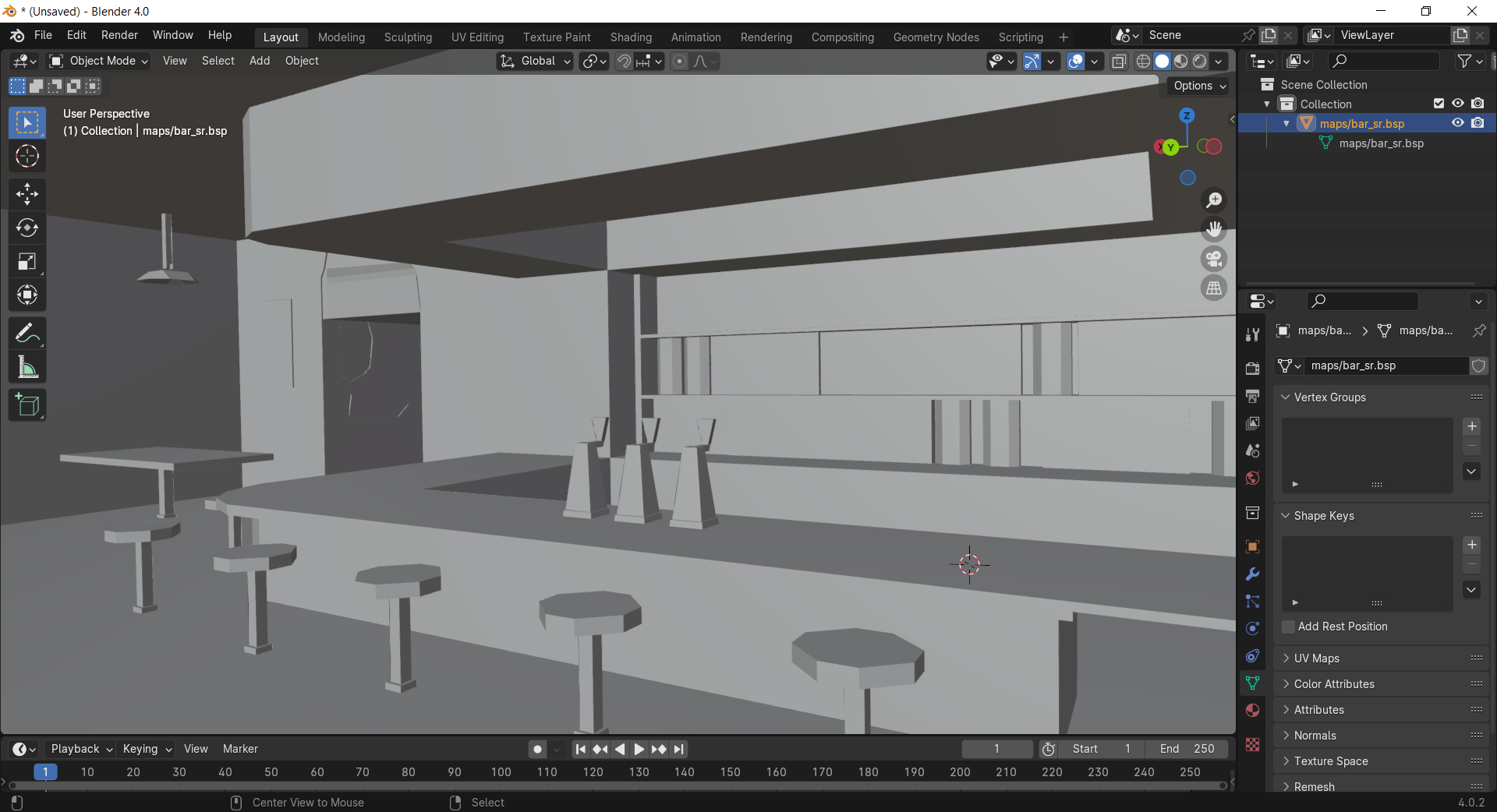
Task: Select the Move tool in toolbar
Action: point(27,193)
